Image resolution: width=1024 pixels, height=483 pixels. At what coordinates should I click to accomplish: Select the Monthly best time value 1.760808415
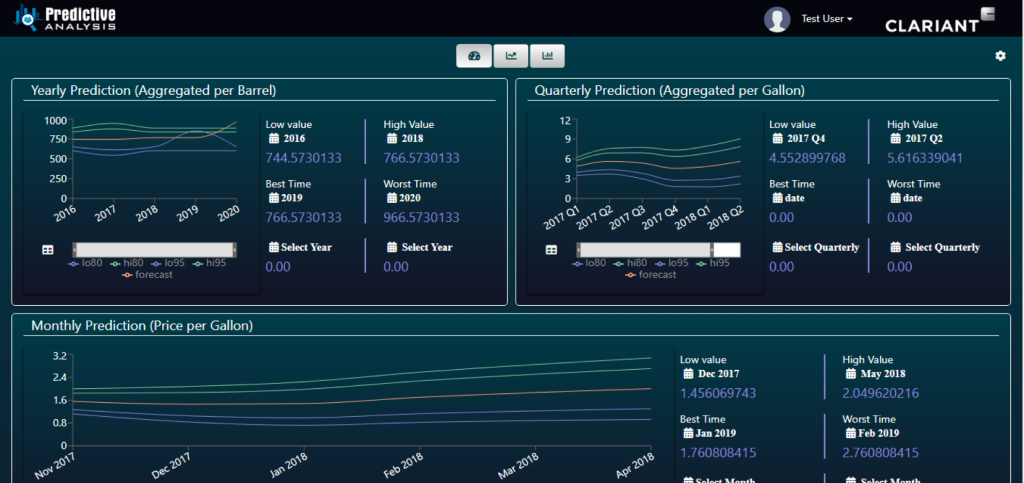pyautogui.click(x=718, y=452)
